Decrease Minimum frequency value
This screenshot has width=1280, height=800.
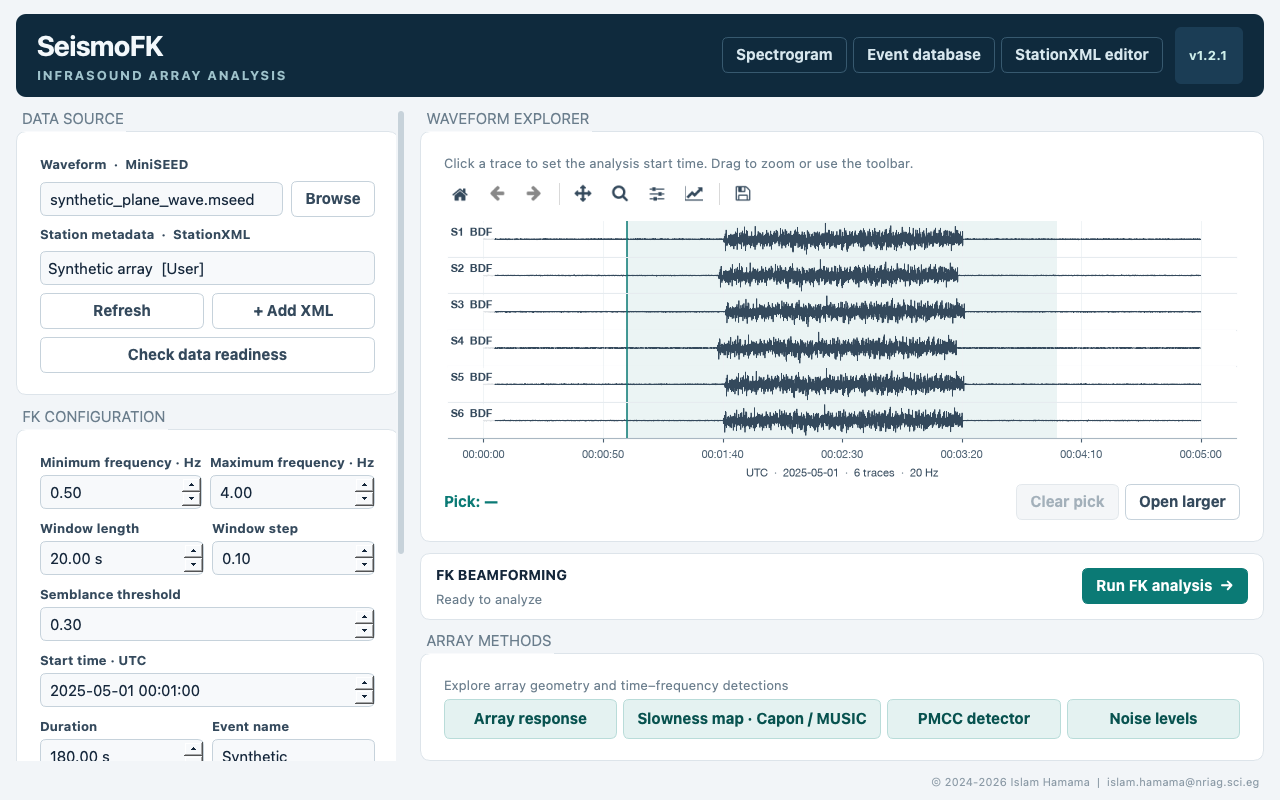click(192, 499)
